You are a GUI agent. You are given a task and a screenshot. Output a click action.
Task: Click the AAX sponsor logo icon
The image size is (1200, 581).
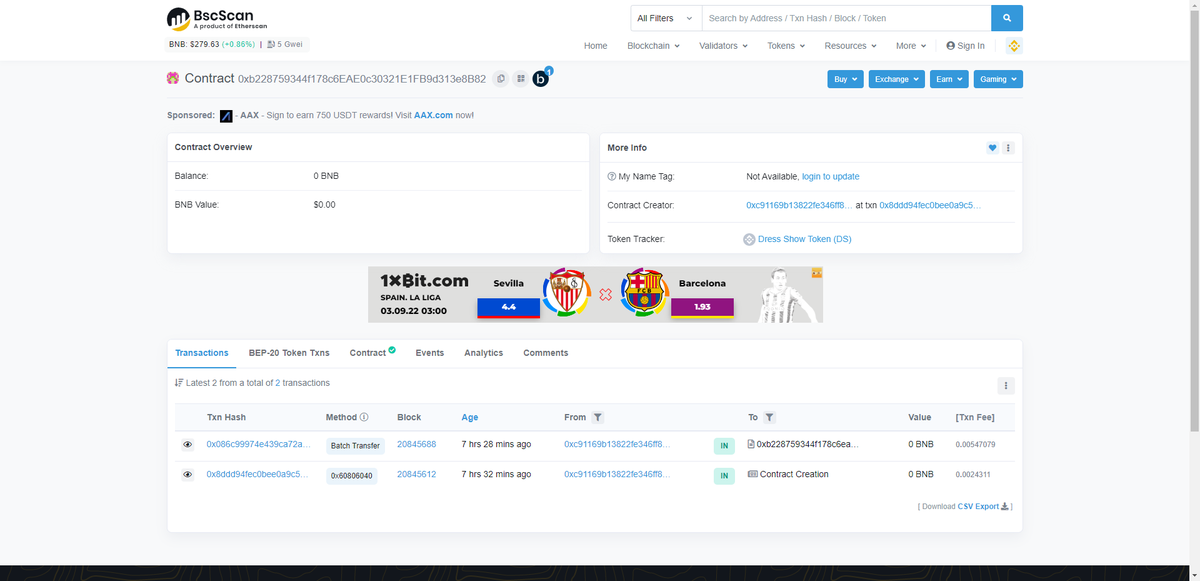coord(226,116)
